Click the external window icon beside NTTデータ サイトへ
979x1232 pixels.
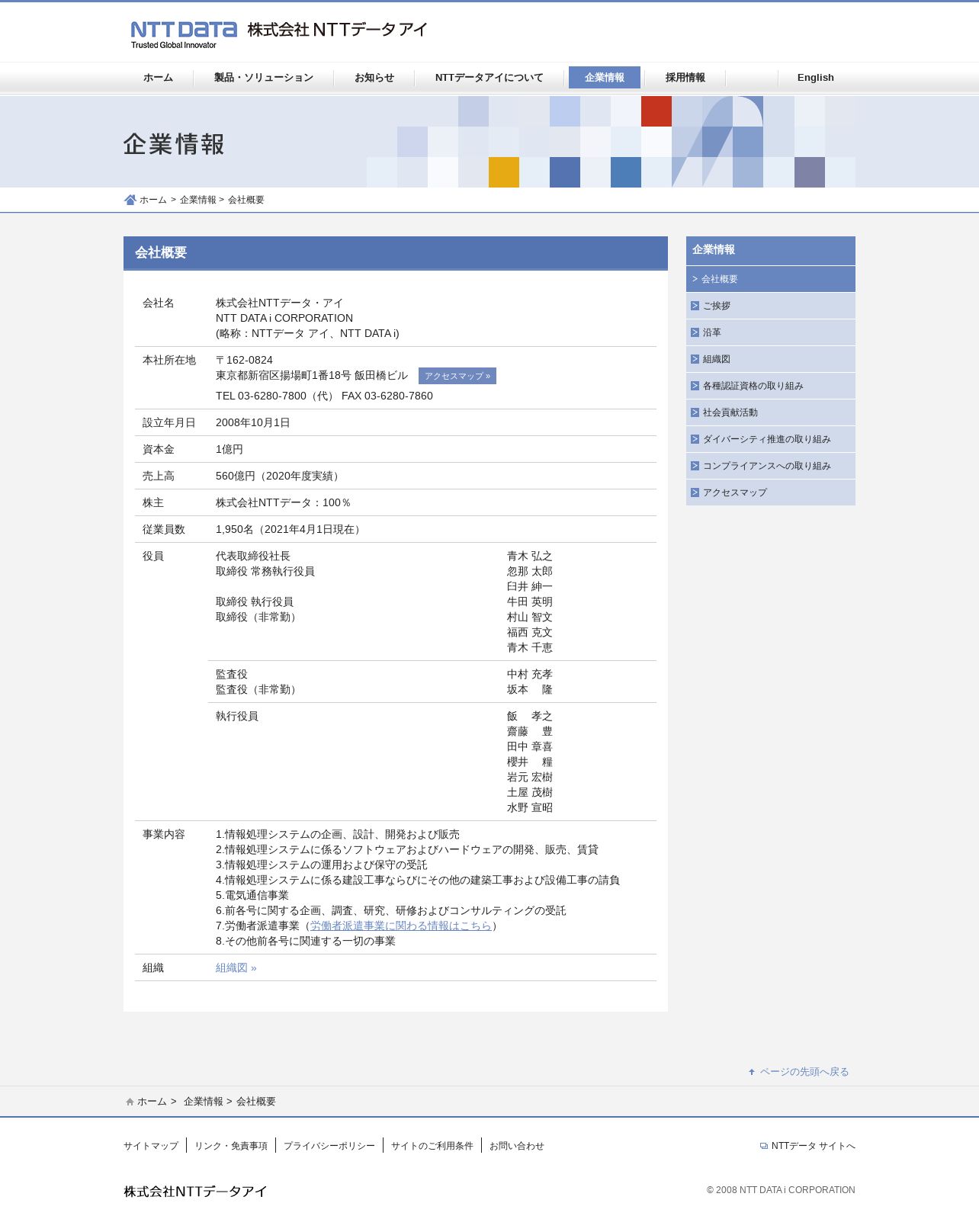click(764, 1146)
